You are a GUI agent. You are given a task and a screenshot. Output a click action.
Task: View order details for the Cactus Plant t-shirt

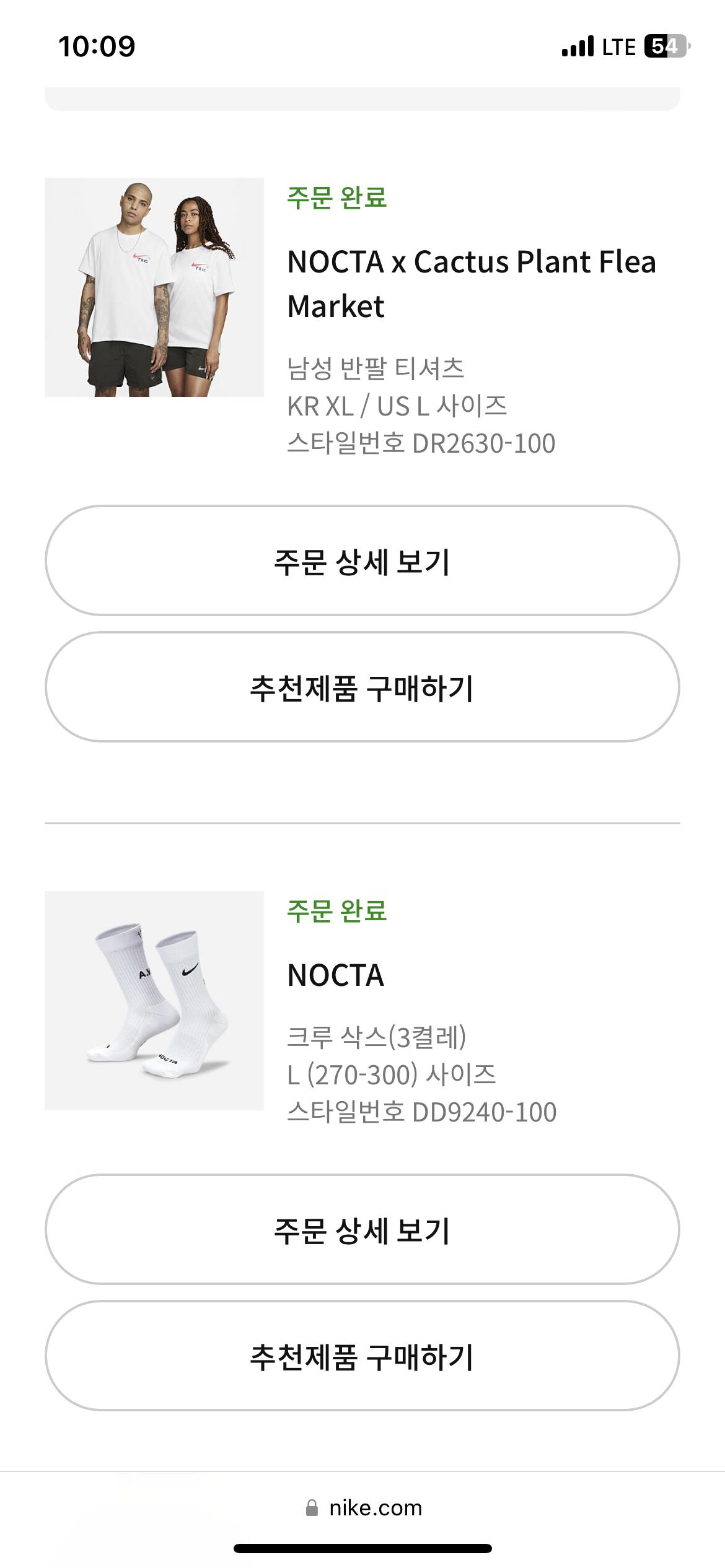coord(362,561)
